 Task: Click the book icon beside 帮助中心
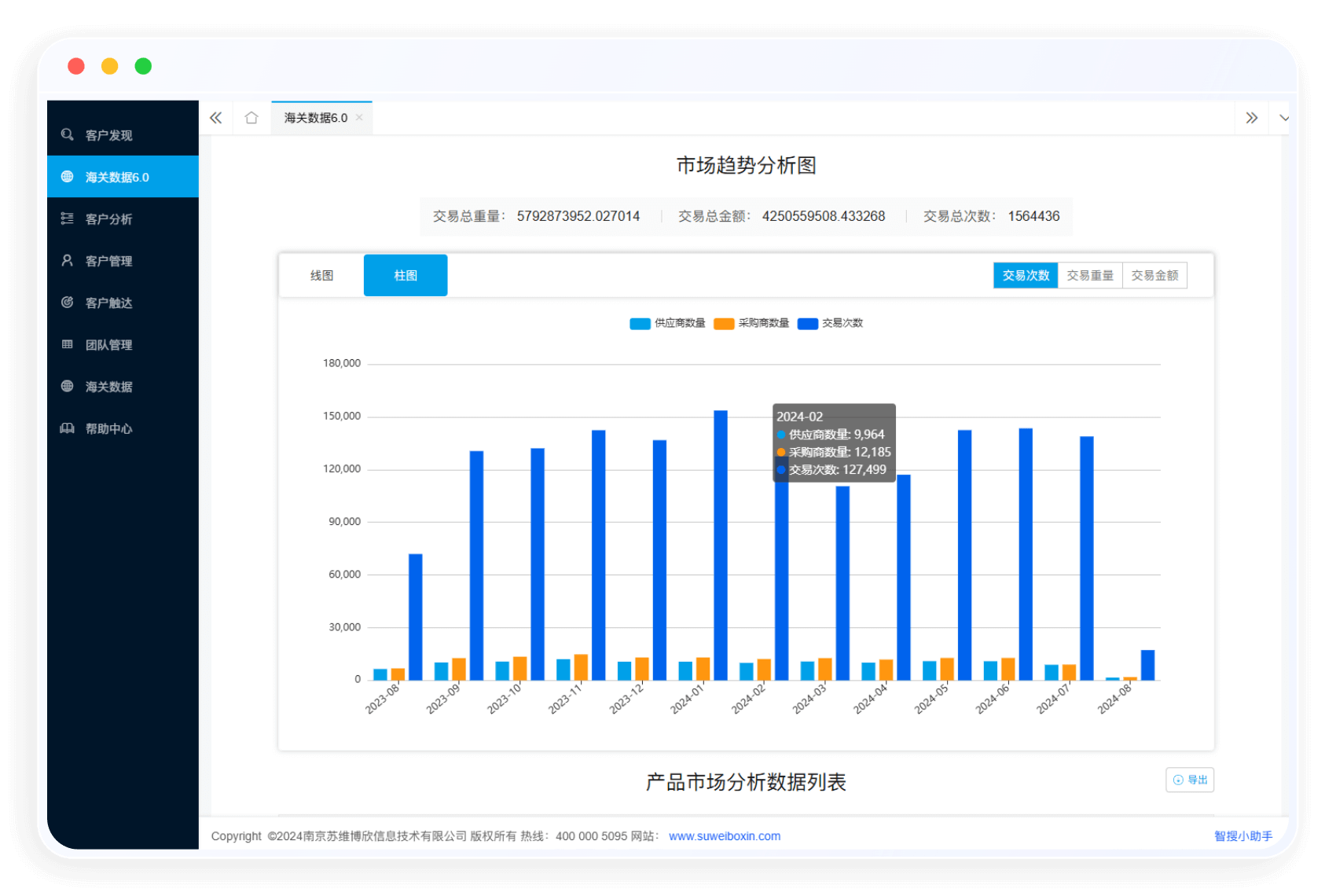pyautogui.click(x=68, y=428)
